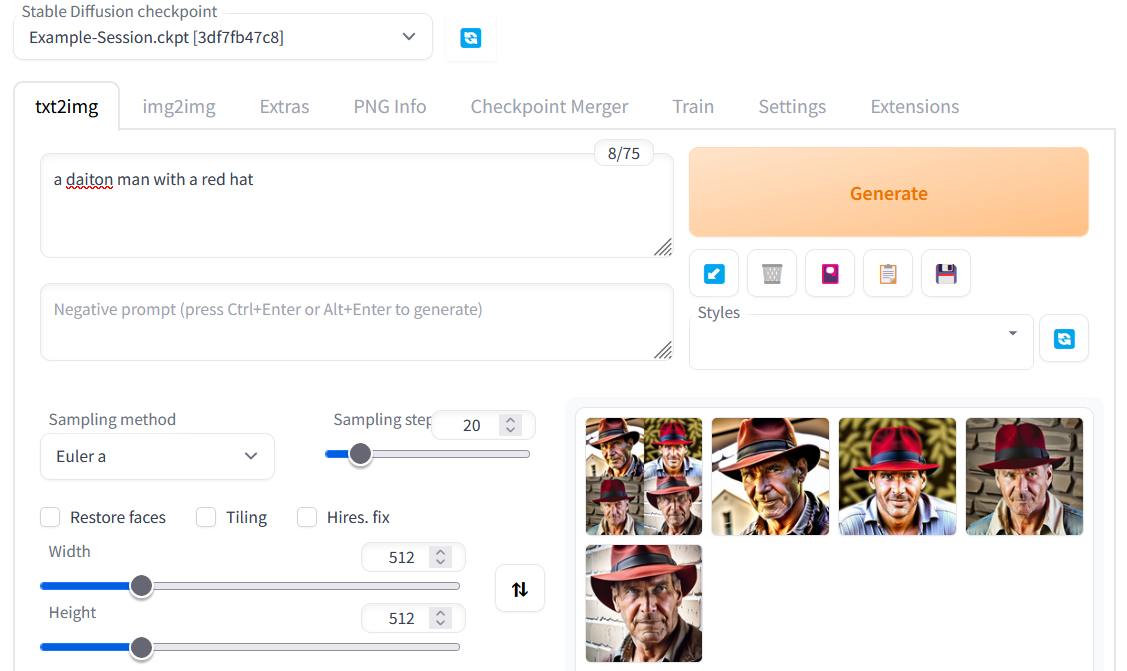Enable the Hires. fix option
The height and width of the screenshot is (671, 1127).
(307, 517)
